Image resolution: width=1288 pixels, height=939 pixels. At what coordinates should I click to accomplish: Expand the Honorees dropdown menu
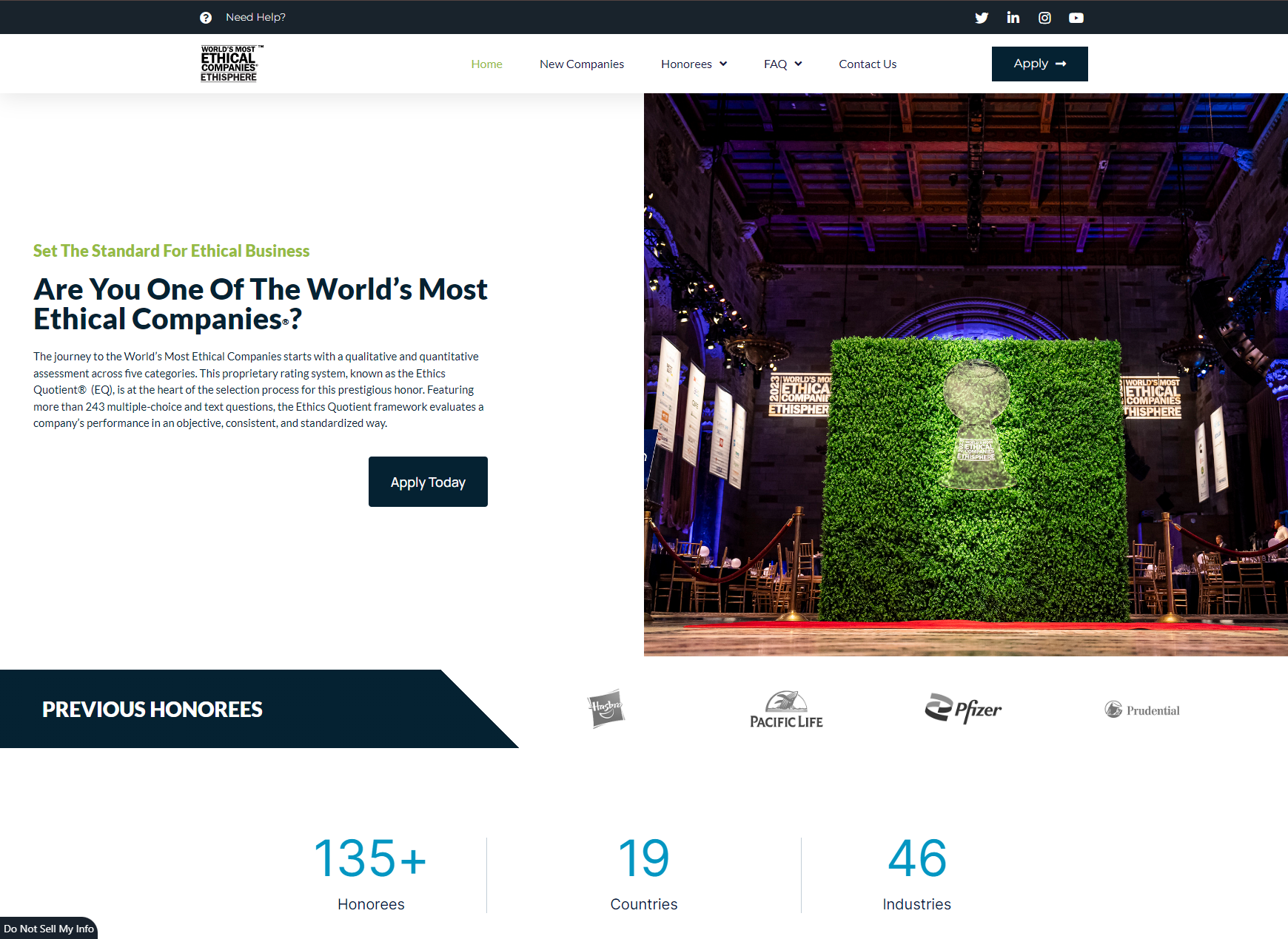coord(694,64)
